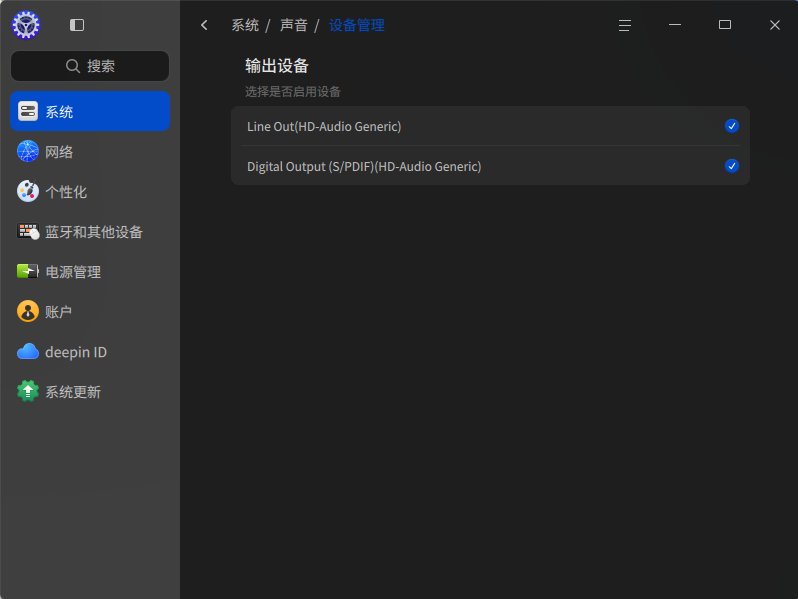Click the 蓝牙和其他设备 keyboard icon
Screen dimensions: 798x599
[x=28, y=232]
